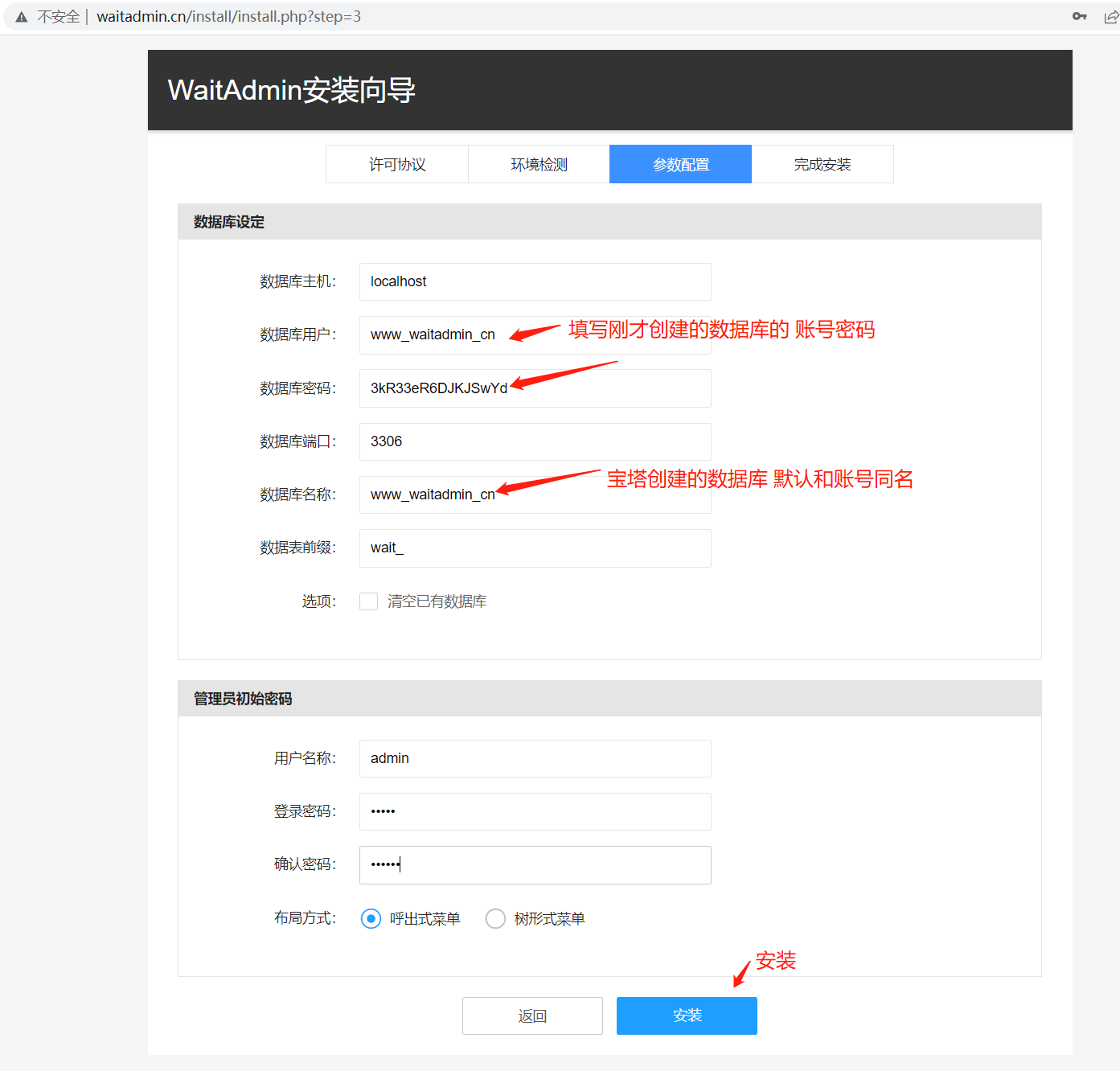Click the 不安全 label in address bar
This screenshot has height=1071, width=1120.
59,17
